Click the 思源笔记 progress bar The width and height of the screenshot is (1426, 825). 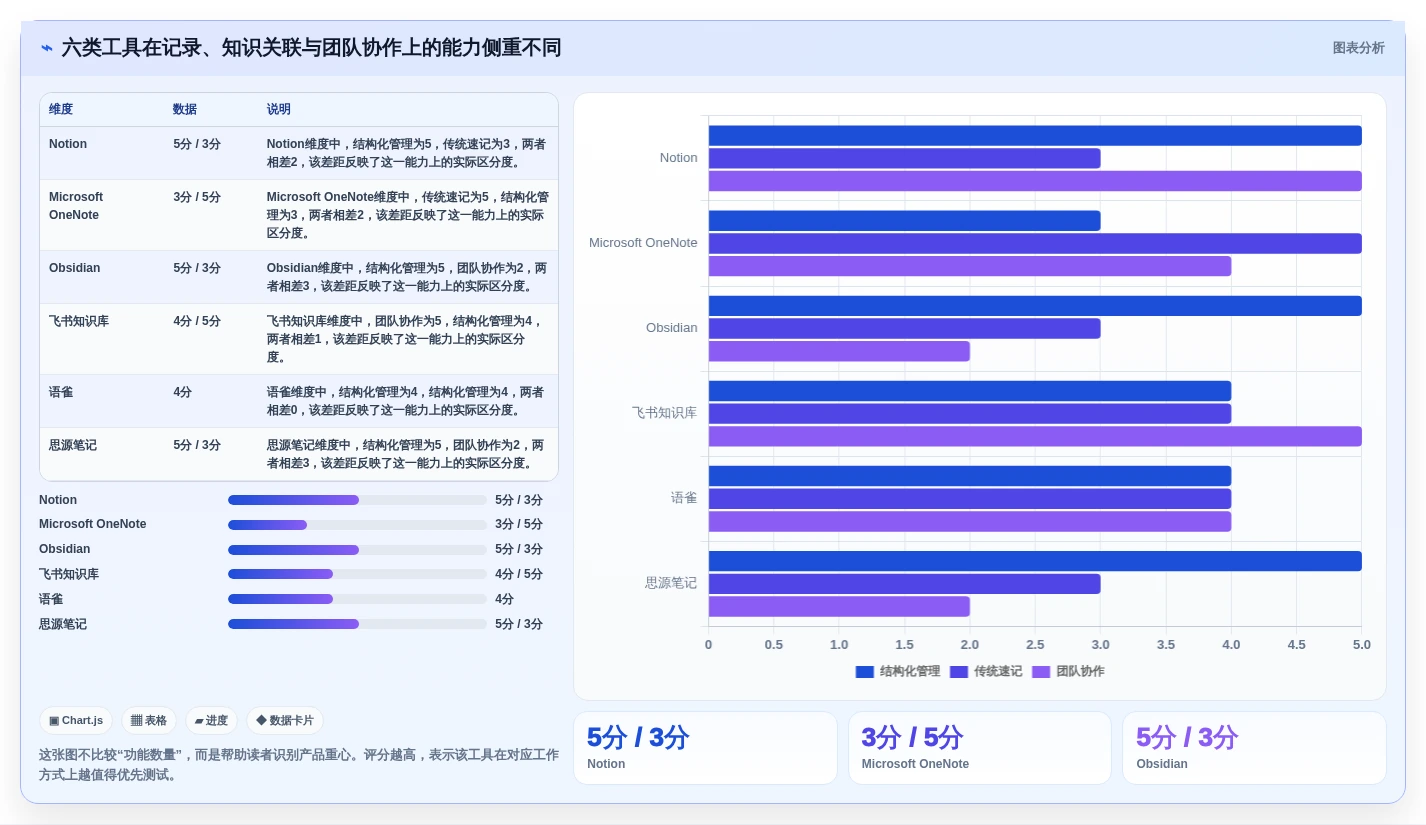coord(357,624)
